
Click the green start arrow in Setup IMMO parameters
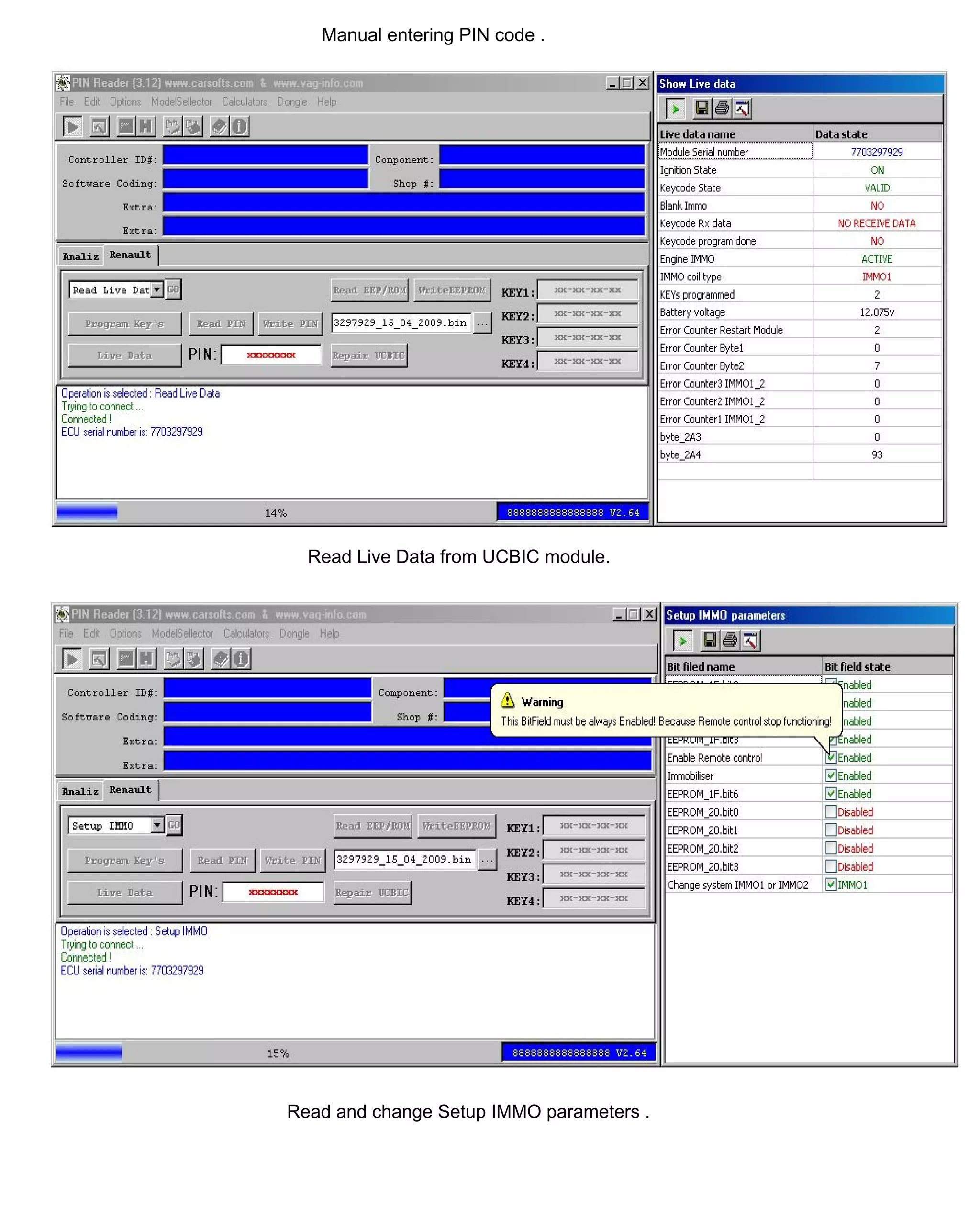point(682,641)
